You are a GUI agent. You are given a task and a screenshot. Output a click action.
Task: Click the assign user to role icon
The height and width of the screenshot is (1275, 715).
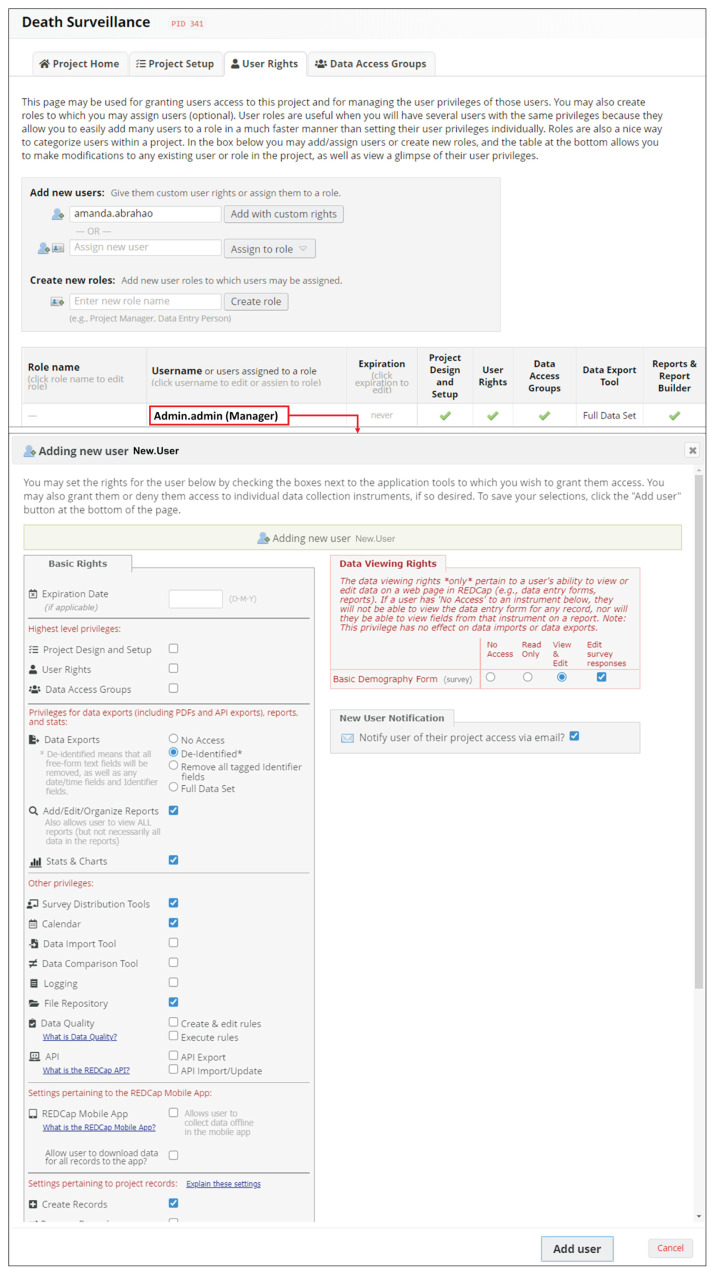click(x=50, y=248)
